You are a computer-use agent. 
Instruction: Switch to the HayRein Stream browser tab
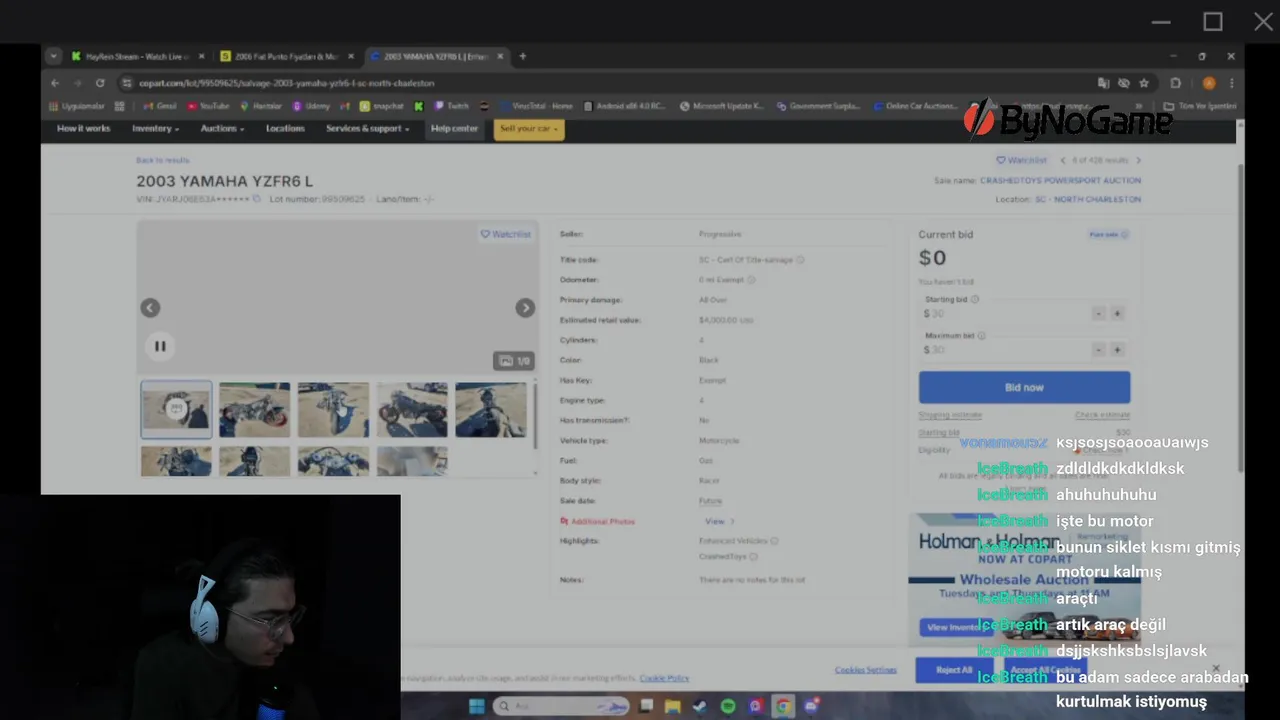(x=138, y=57)
